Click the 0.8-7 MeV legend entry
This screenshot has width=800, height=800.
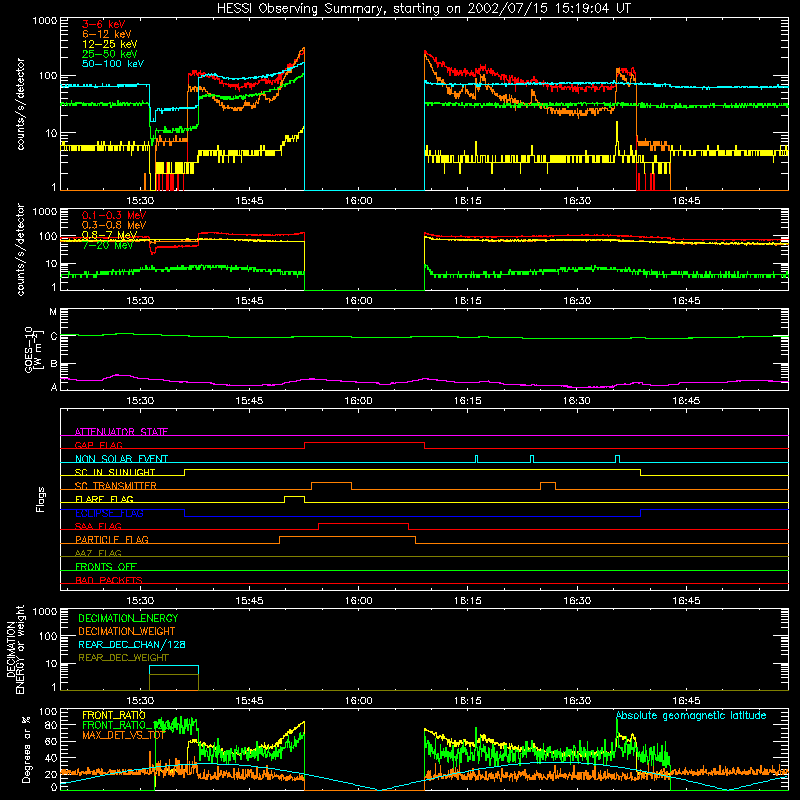click(x=109, y=235)
